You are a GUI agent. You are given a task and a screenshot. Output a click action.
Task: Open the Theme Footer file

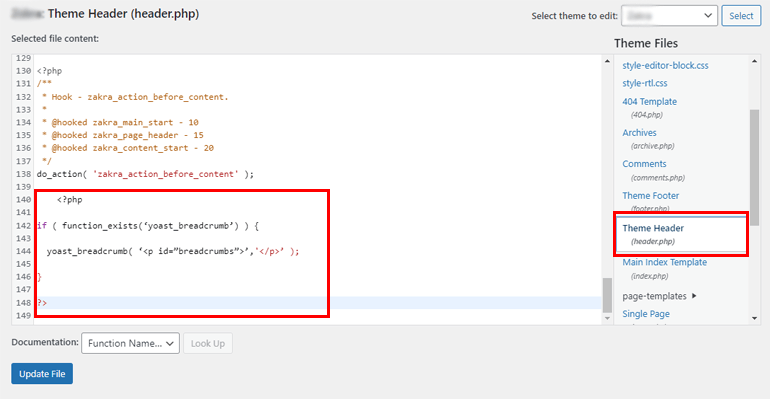(x=651, y=195)
